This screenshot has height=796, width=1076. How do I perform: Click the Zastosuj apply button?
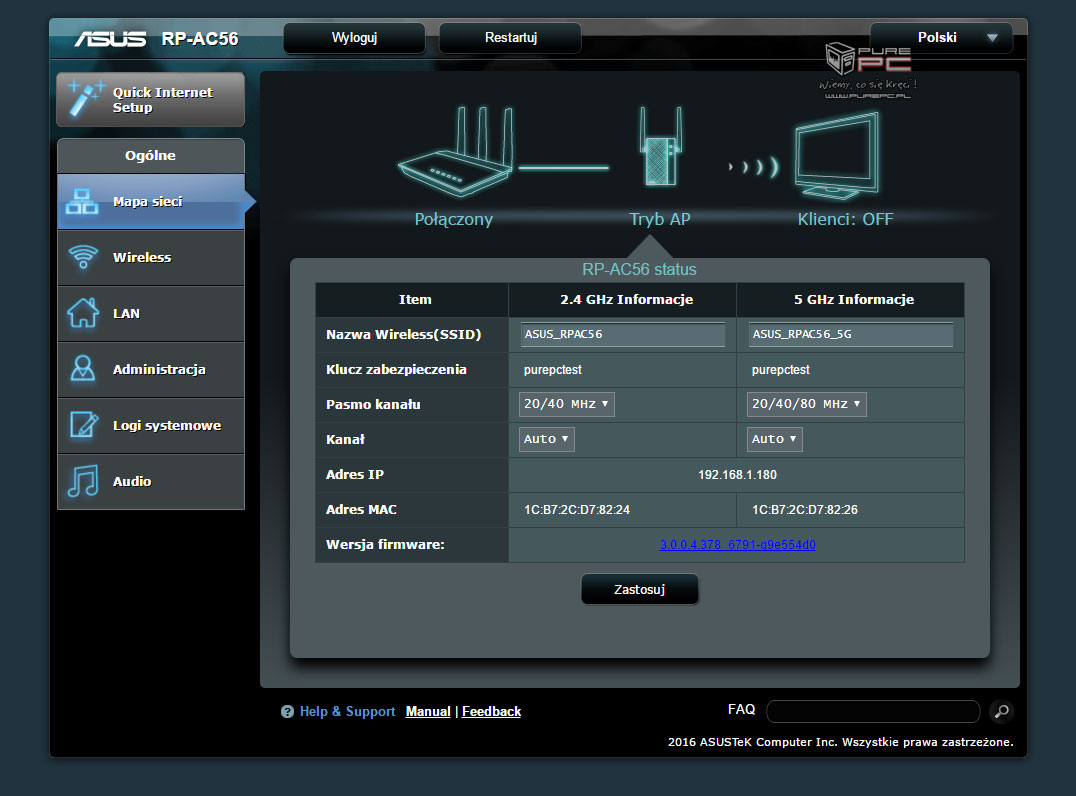640,589
